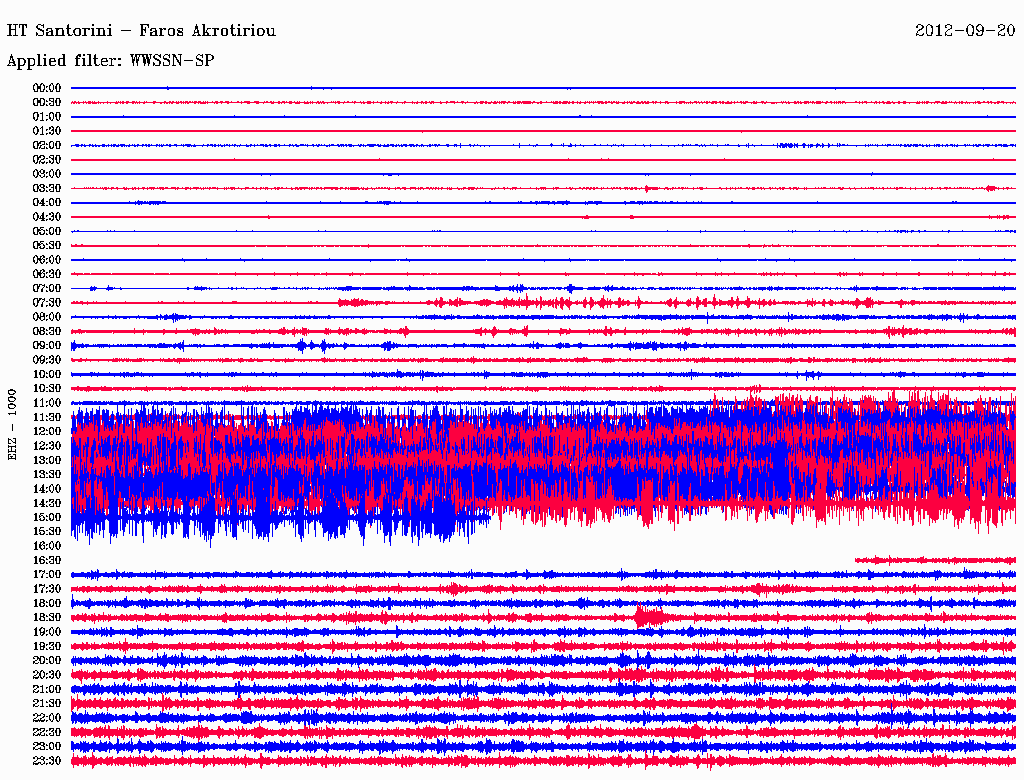Select the 12:30 time label
The width and height of the screenshot is (1024, 780).
tap(47, 446)
